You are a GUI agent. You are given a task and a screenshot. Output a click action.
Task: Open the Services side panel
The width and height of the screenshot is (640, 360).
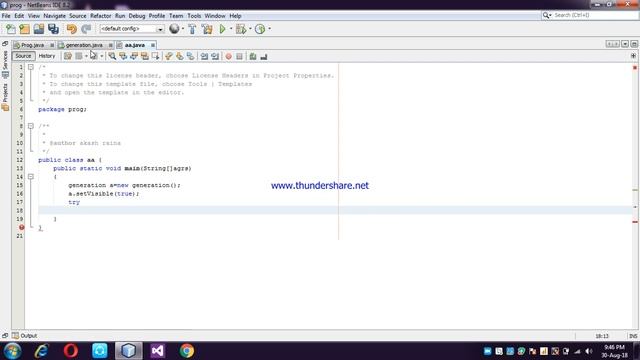[x=5, y=64]
